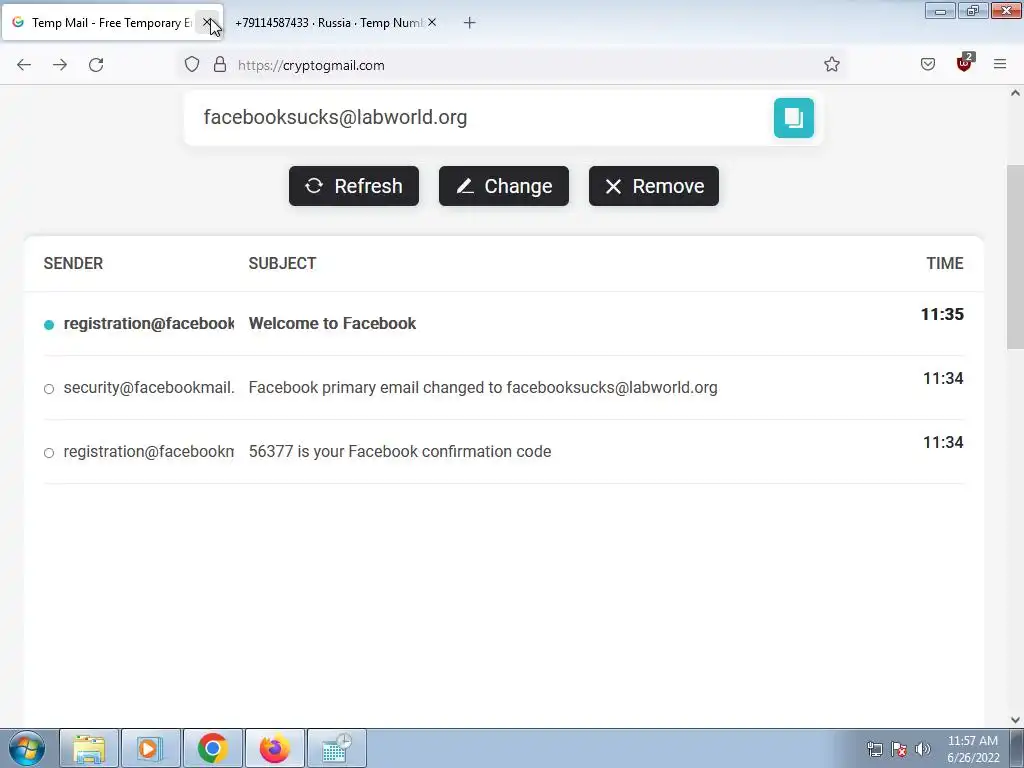Viewport: 1024px width, 768px height.
Task: Open Google Chrome from the taskbar
Action: (x=212, y=748)
